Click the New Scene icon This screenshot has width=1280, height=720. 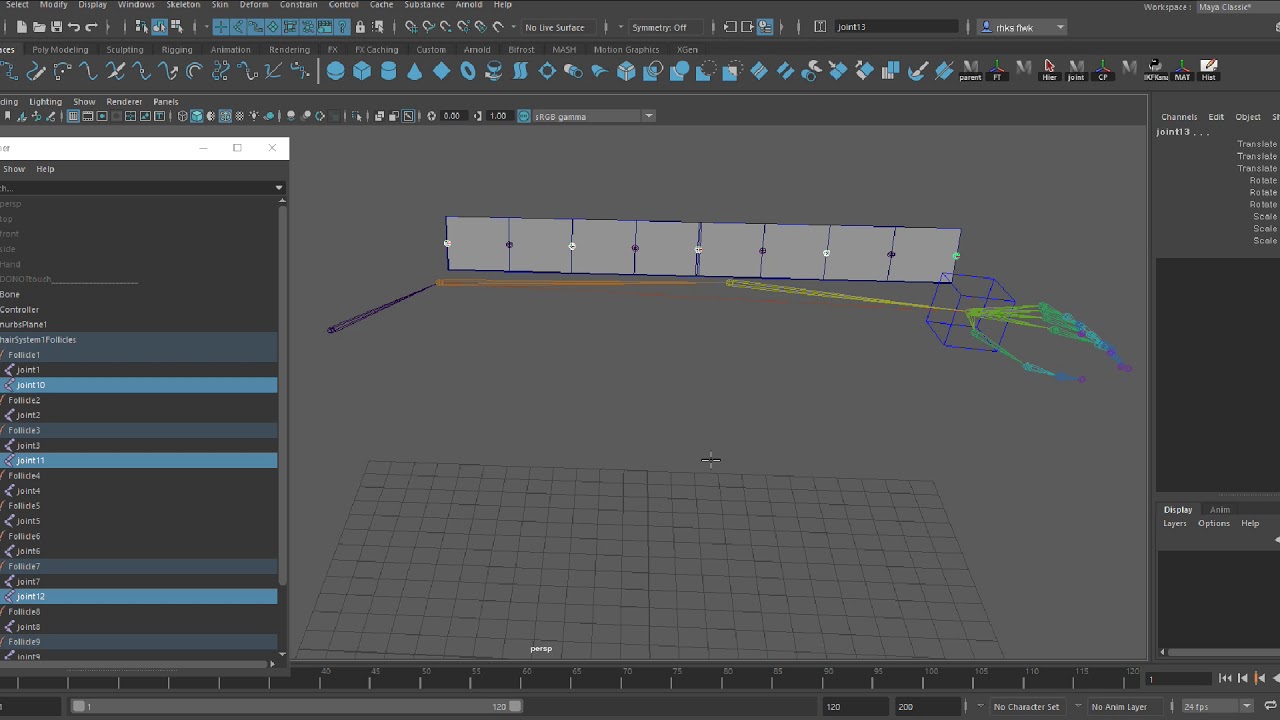click(20, 27)
